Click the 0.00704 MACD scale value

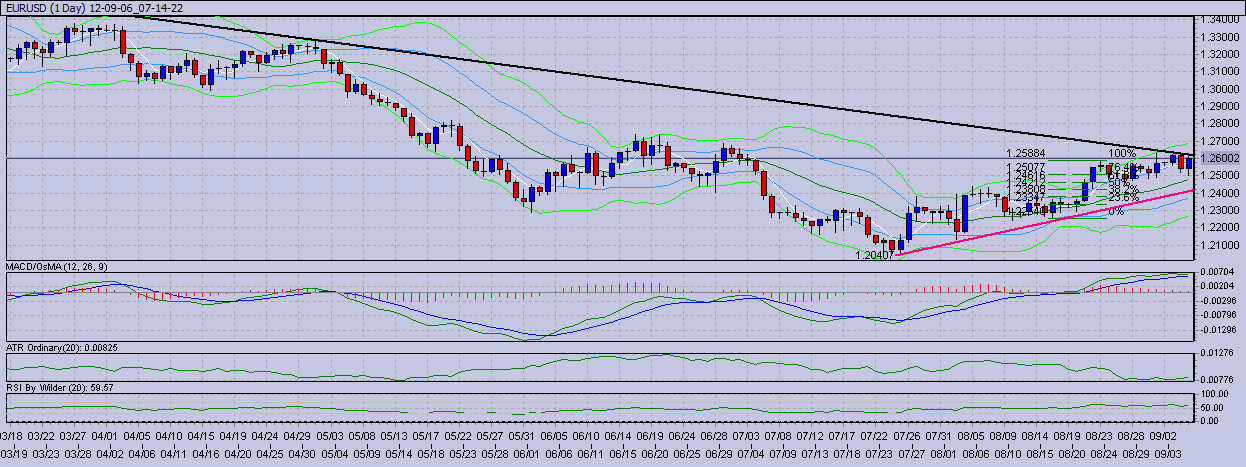pos(1221,272)
